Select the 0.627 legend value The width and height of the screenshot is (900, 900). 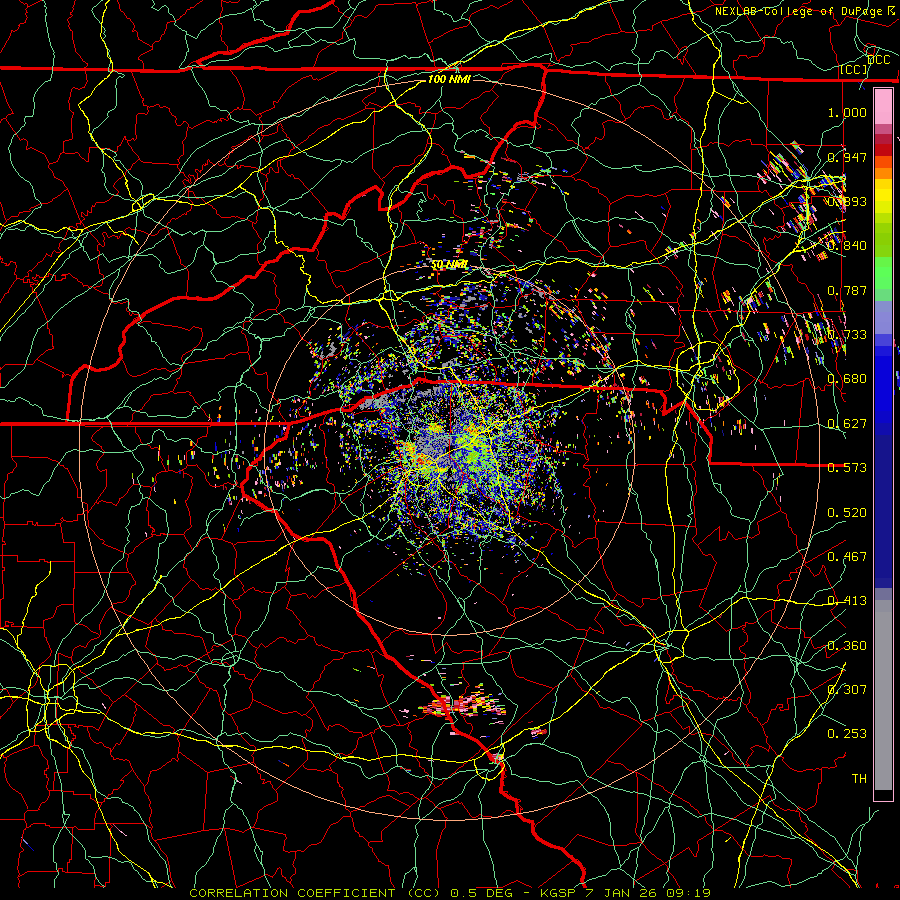point(847,424)
